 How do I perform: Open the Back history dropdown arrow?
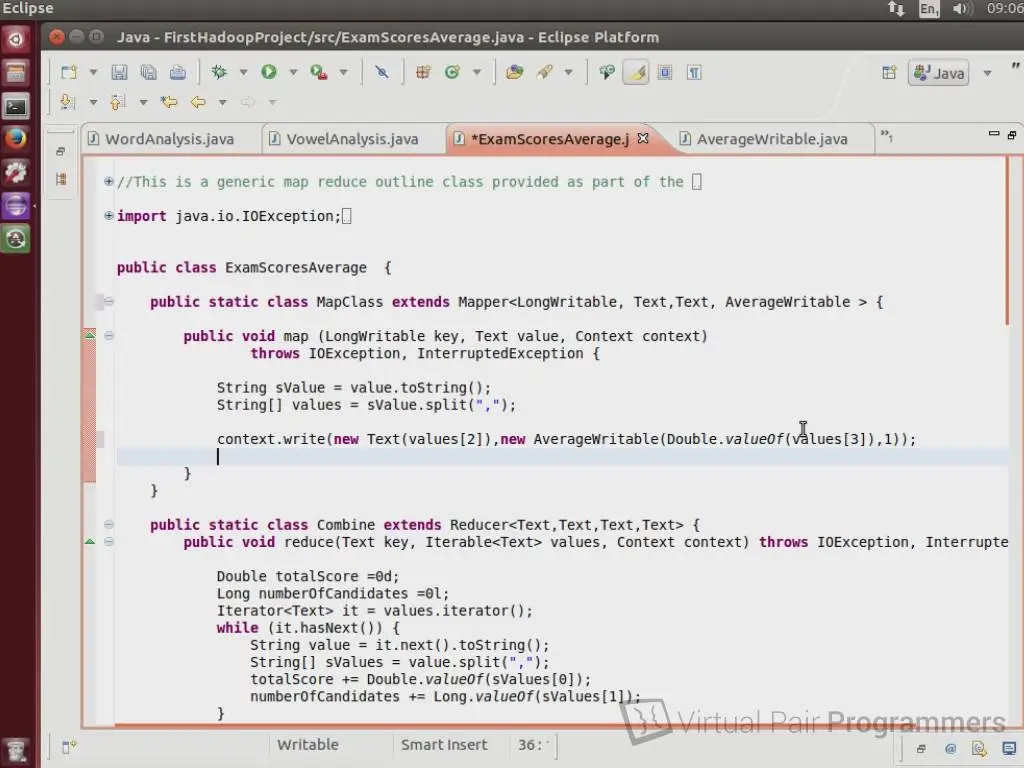223,103
